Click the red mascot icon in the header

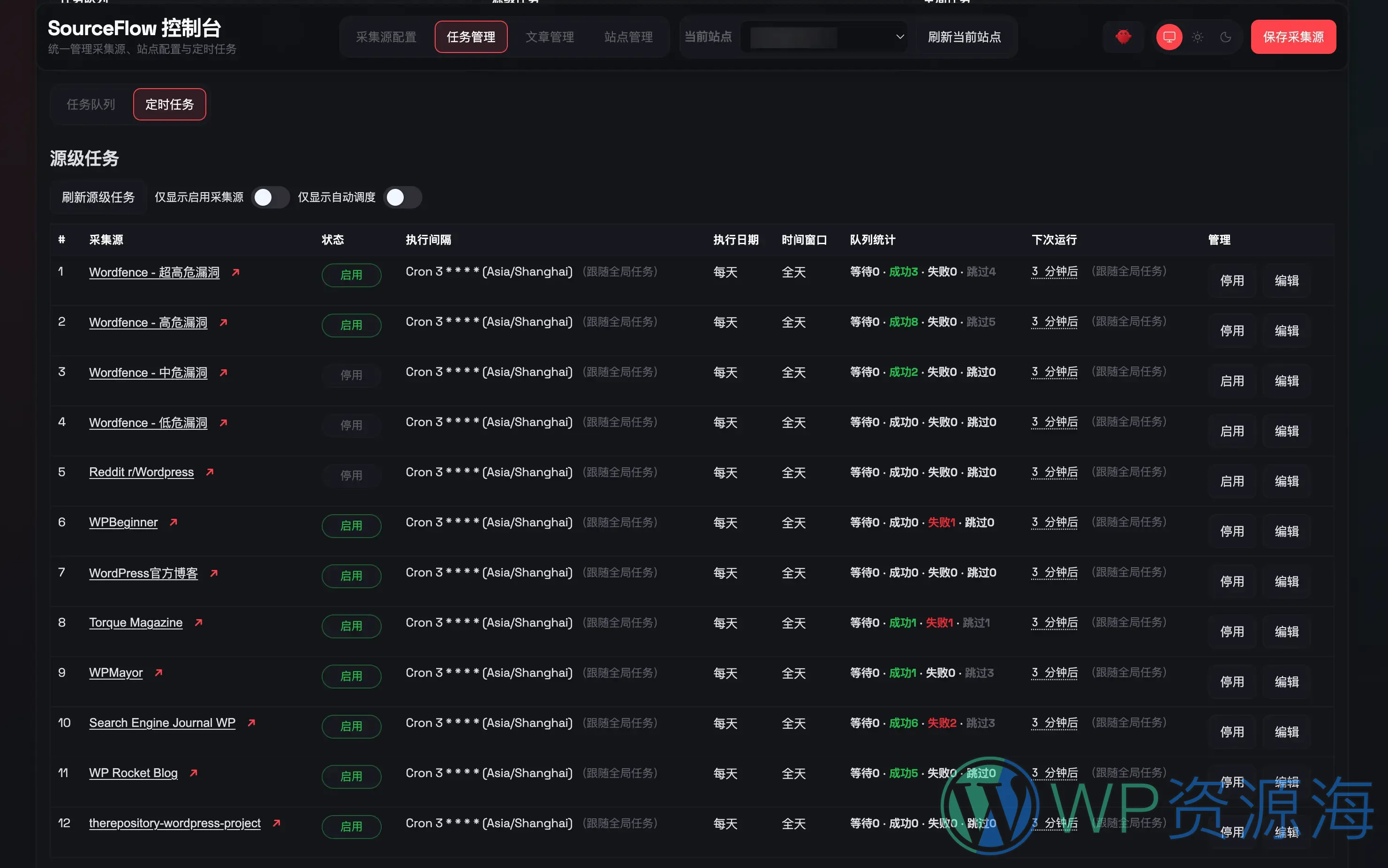tap(1123, 36)
